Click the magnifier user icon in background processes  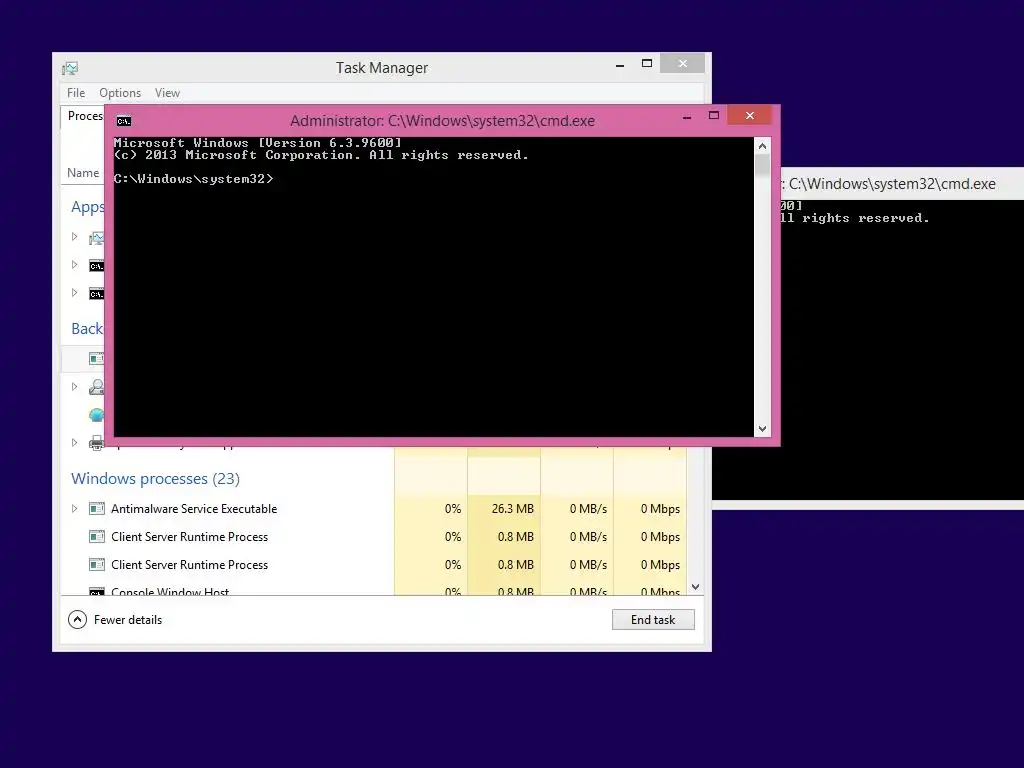97,387
